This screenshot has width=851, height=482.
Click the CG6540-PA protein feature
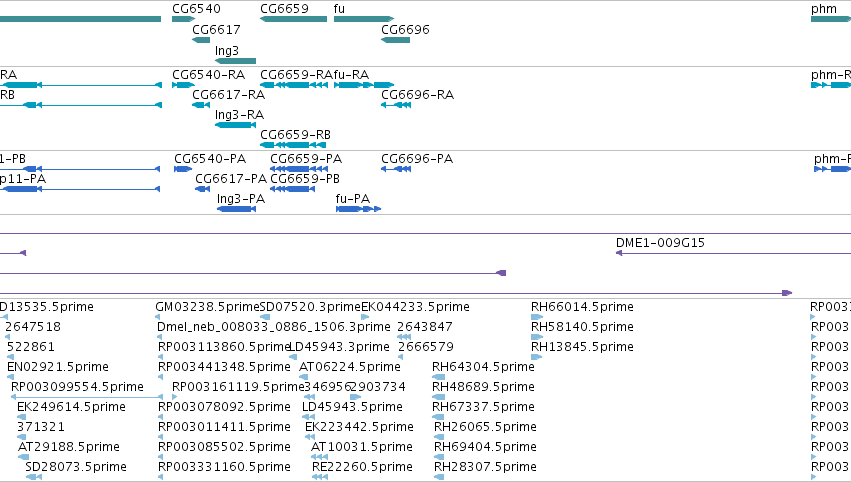pyautogui.click(x=183, y=169)
